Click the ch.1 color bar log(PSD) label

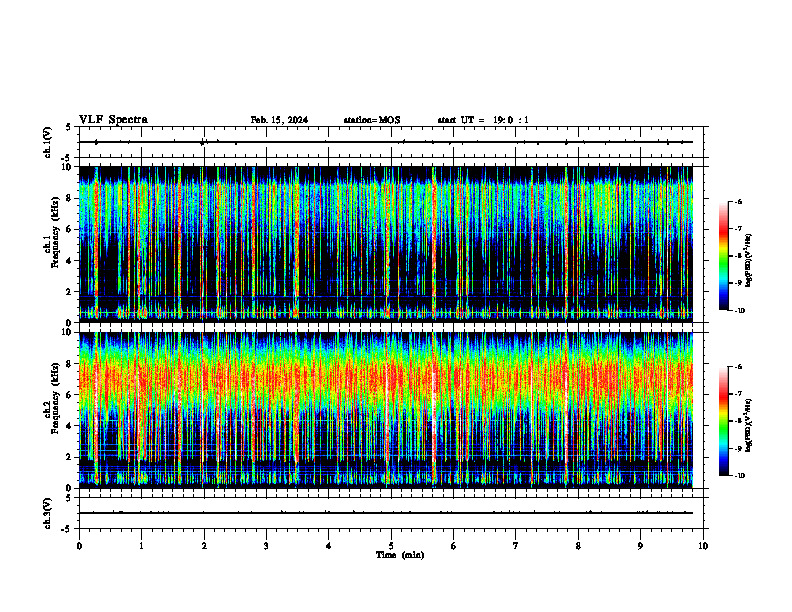click(x=749, y=261)
